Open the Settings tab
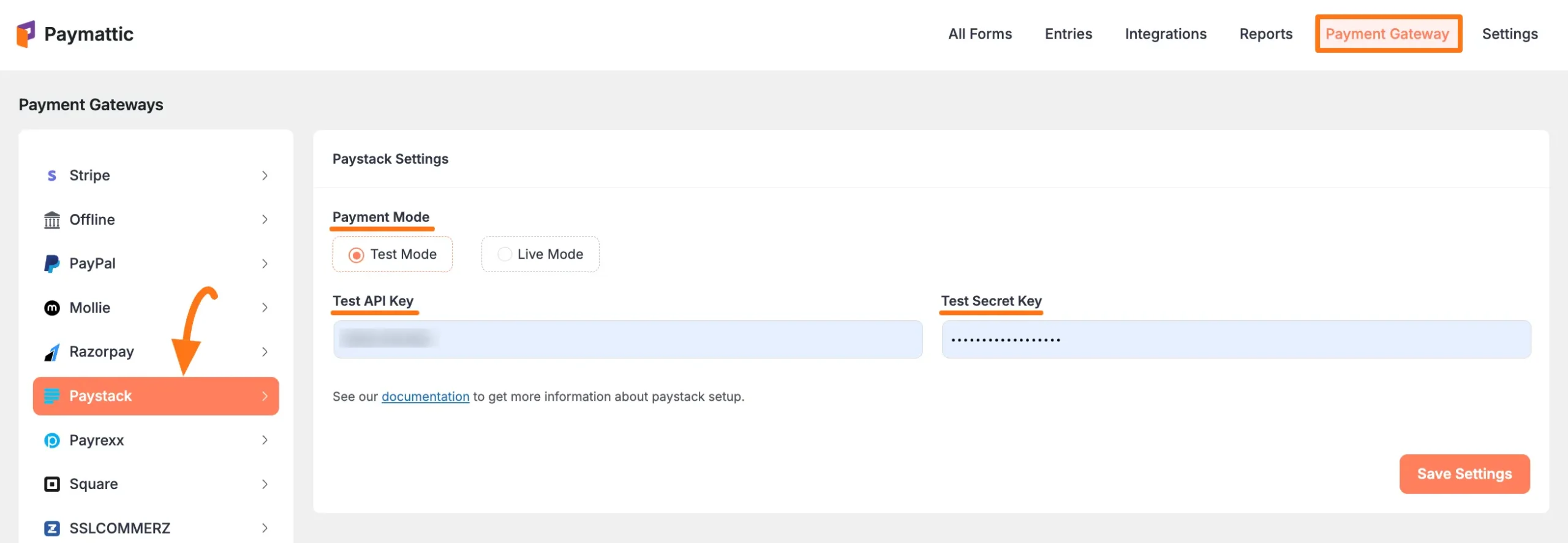 [1510, 34]
